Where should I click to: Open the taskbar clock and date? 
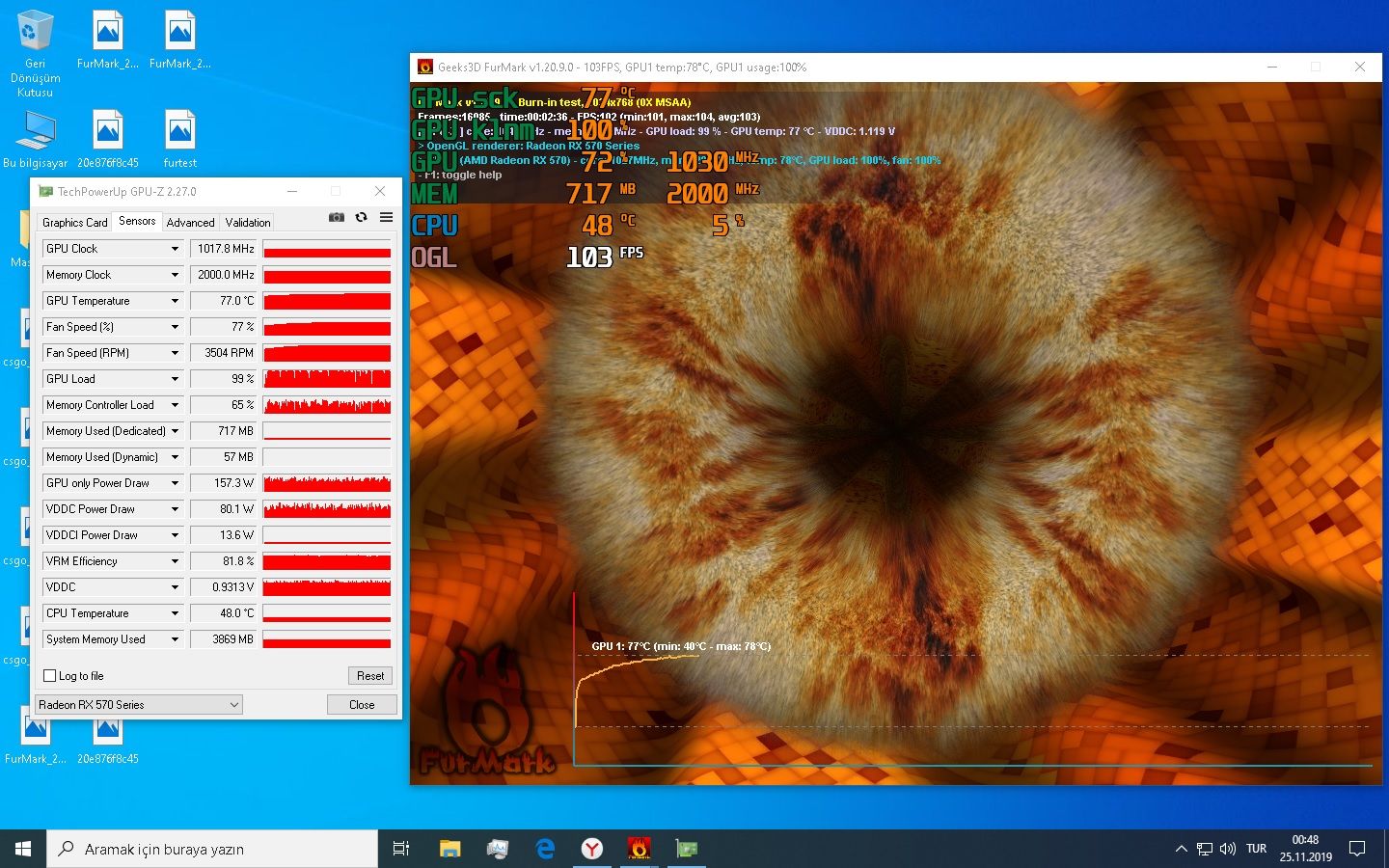[x=1305, y=849]
